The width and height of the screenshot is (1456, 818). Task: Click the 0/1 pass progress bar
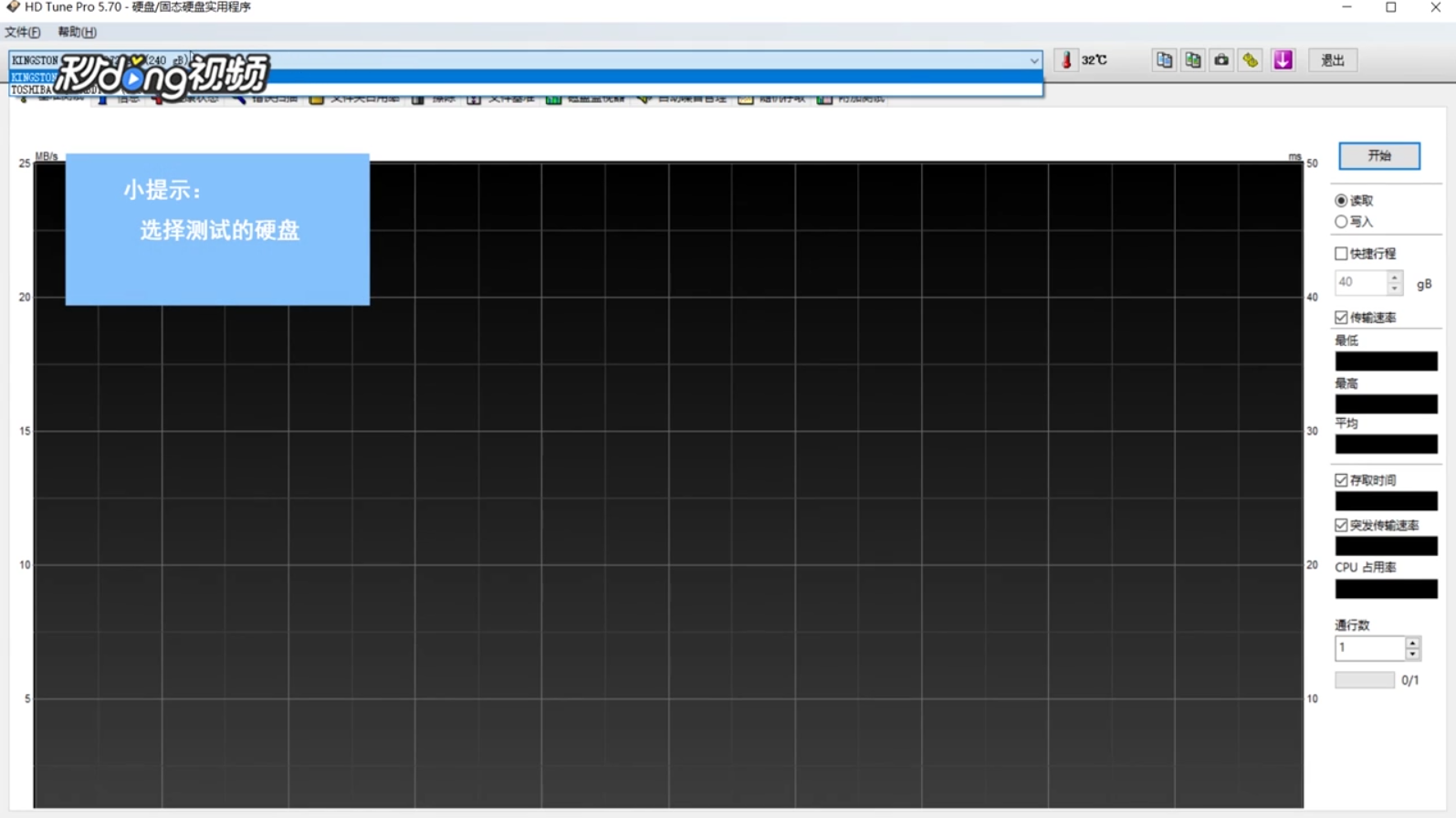click(1365, 680)
